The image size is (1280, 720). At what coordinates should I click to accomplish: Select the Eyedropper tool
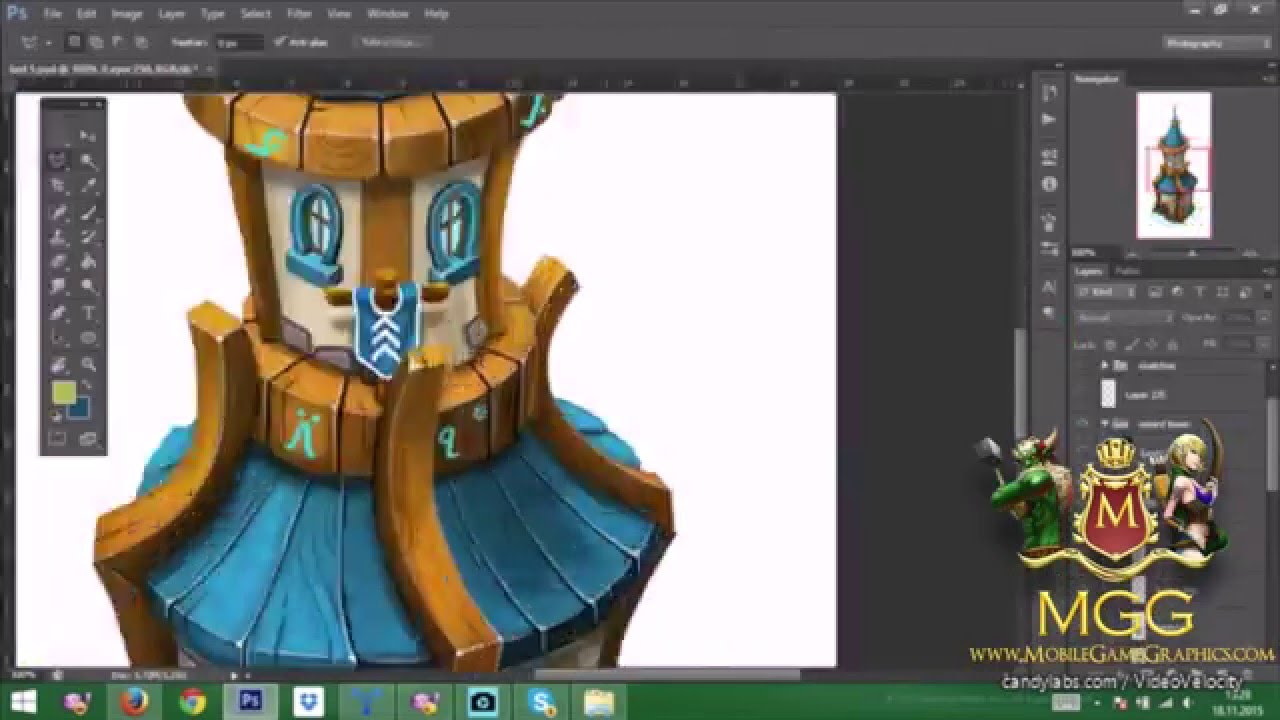pos(88,186)
